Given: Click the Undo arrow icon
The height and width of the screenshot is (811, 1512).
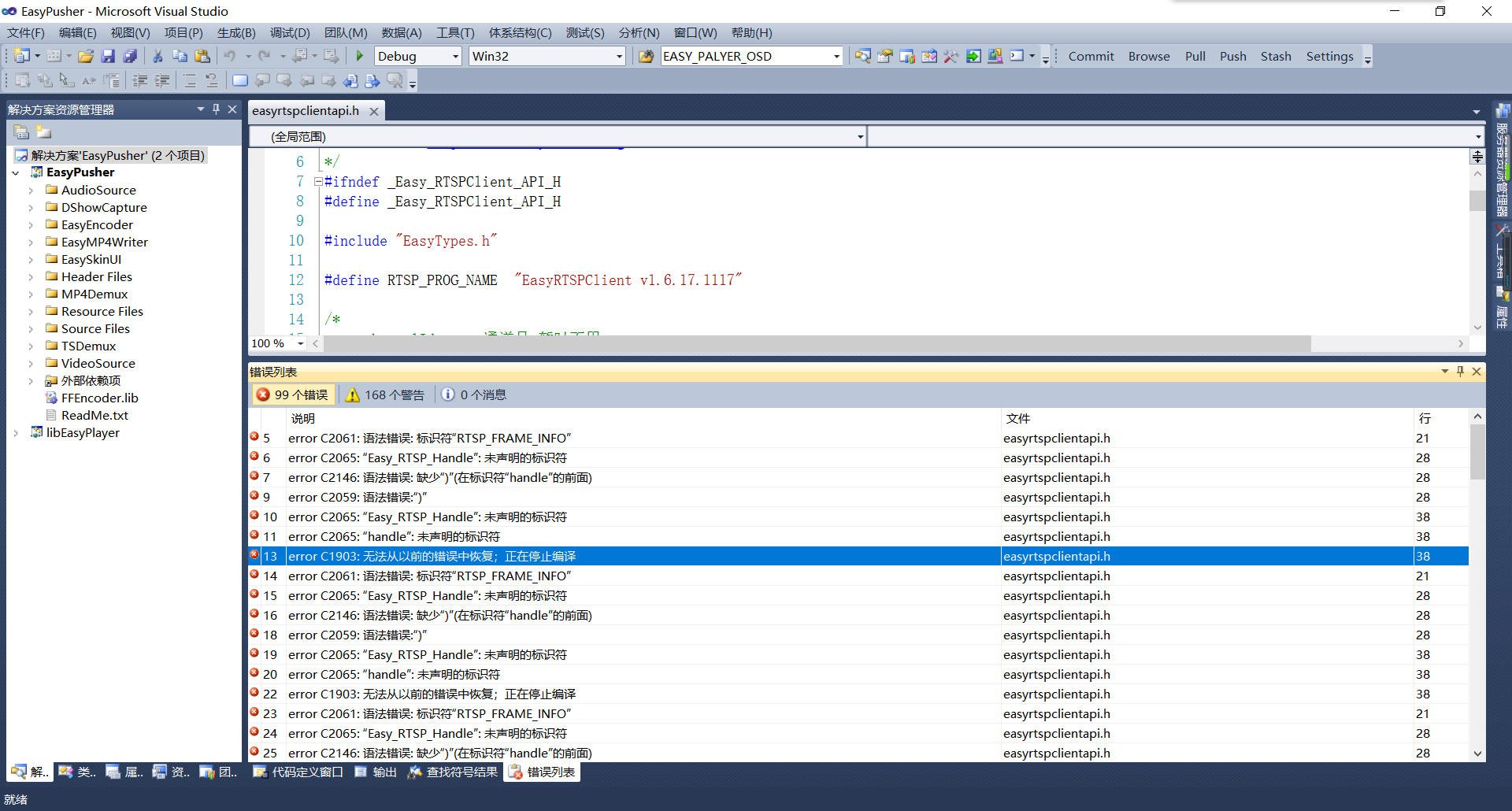Looking at the screenshot, I should [x=230, y=56].
